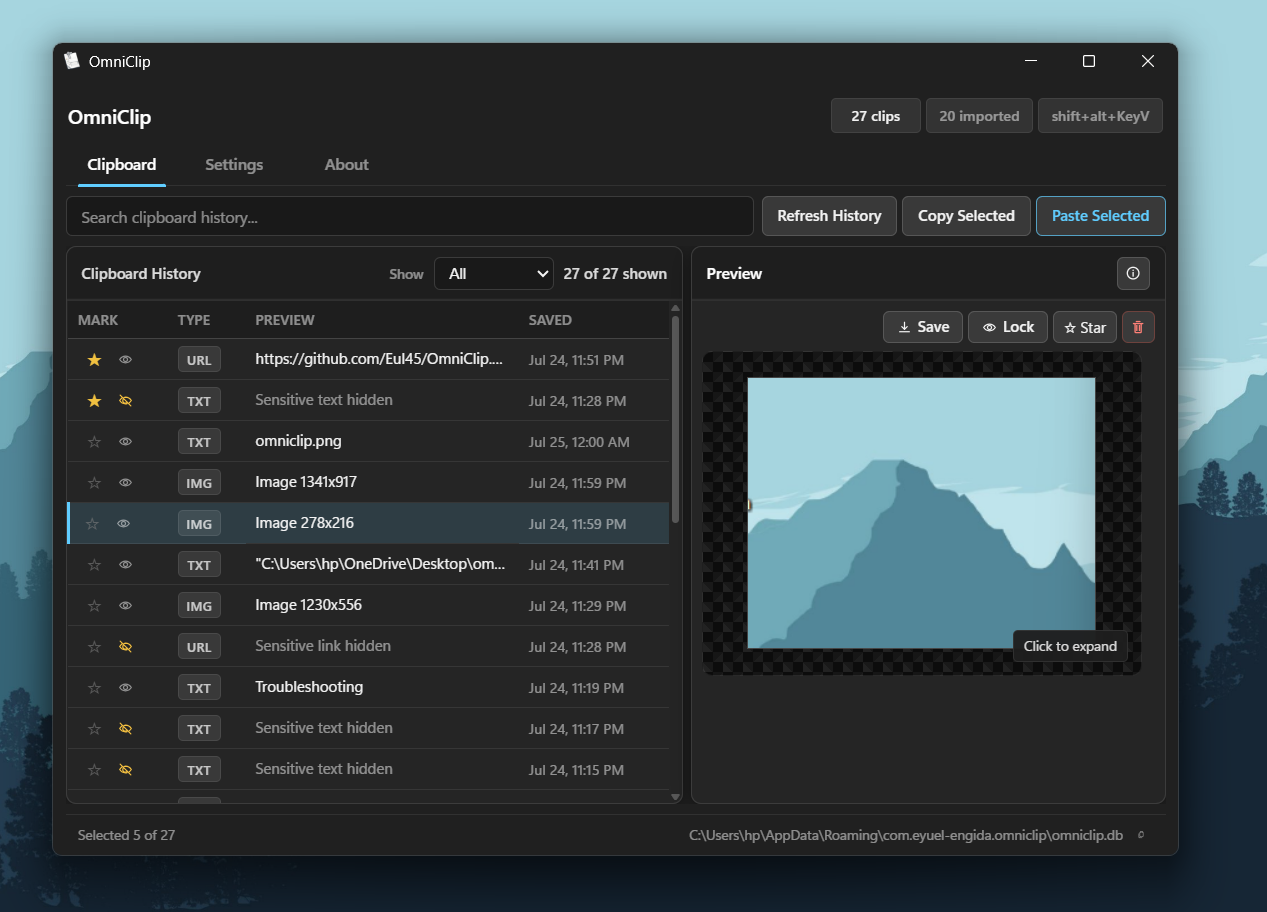Click the URL badge of Sensitive link hidden
This screenshot has width=1267, height=912.
pyautogui.click(x=199, y=646)
